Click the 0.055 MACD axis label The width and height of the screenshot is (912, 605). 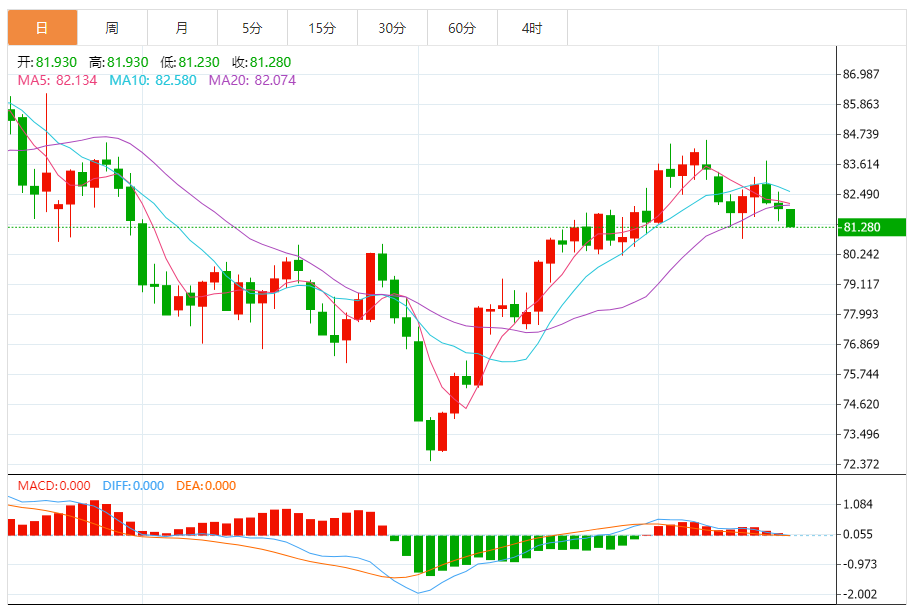tap(858, 534)
